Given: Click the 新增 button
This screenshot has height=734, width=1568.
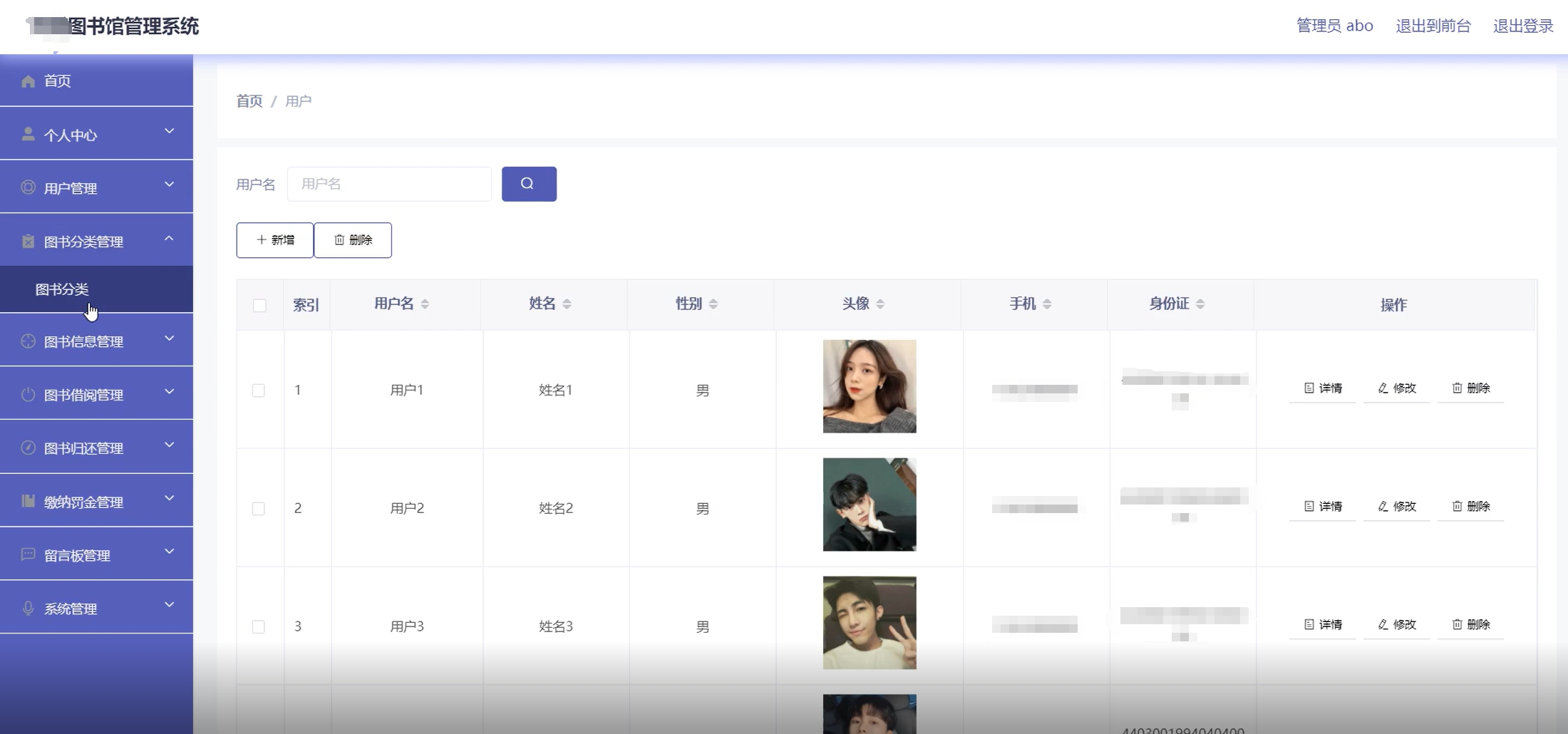Looking at the screenshot, I should pyautogui.click(x=274, y=240).
